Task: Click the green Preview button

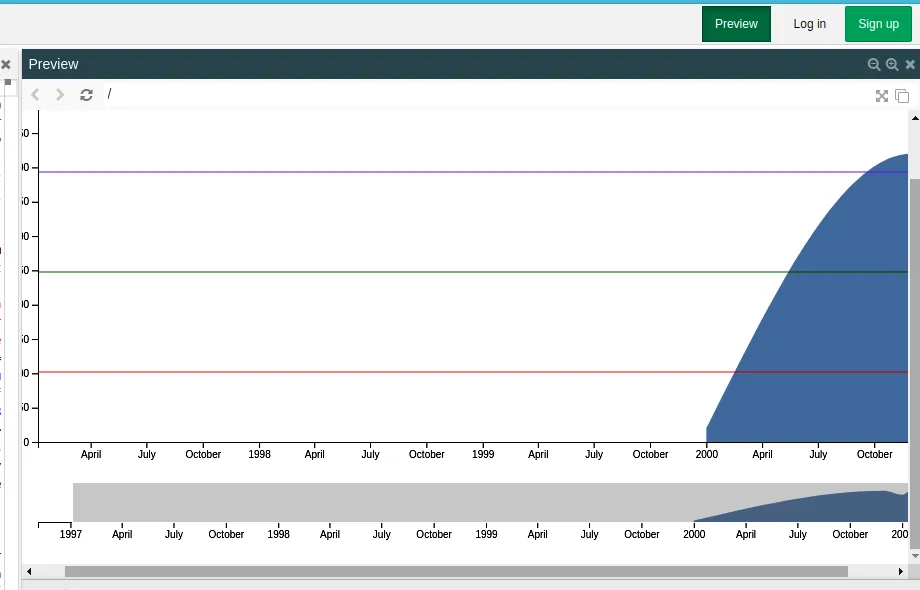Action: tap(736, 24)
